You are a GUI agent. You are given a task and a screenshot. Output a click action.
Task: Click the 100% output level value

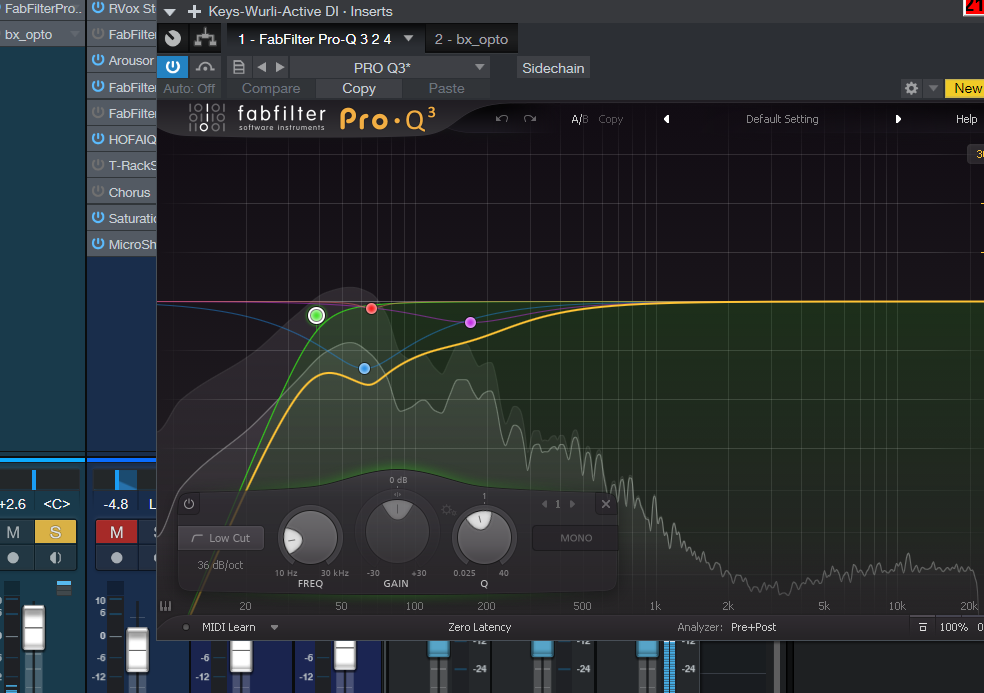953,627
